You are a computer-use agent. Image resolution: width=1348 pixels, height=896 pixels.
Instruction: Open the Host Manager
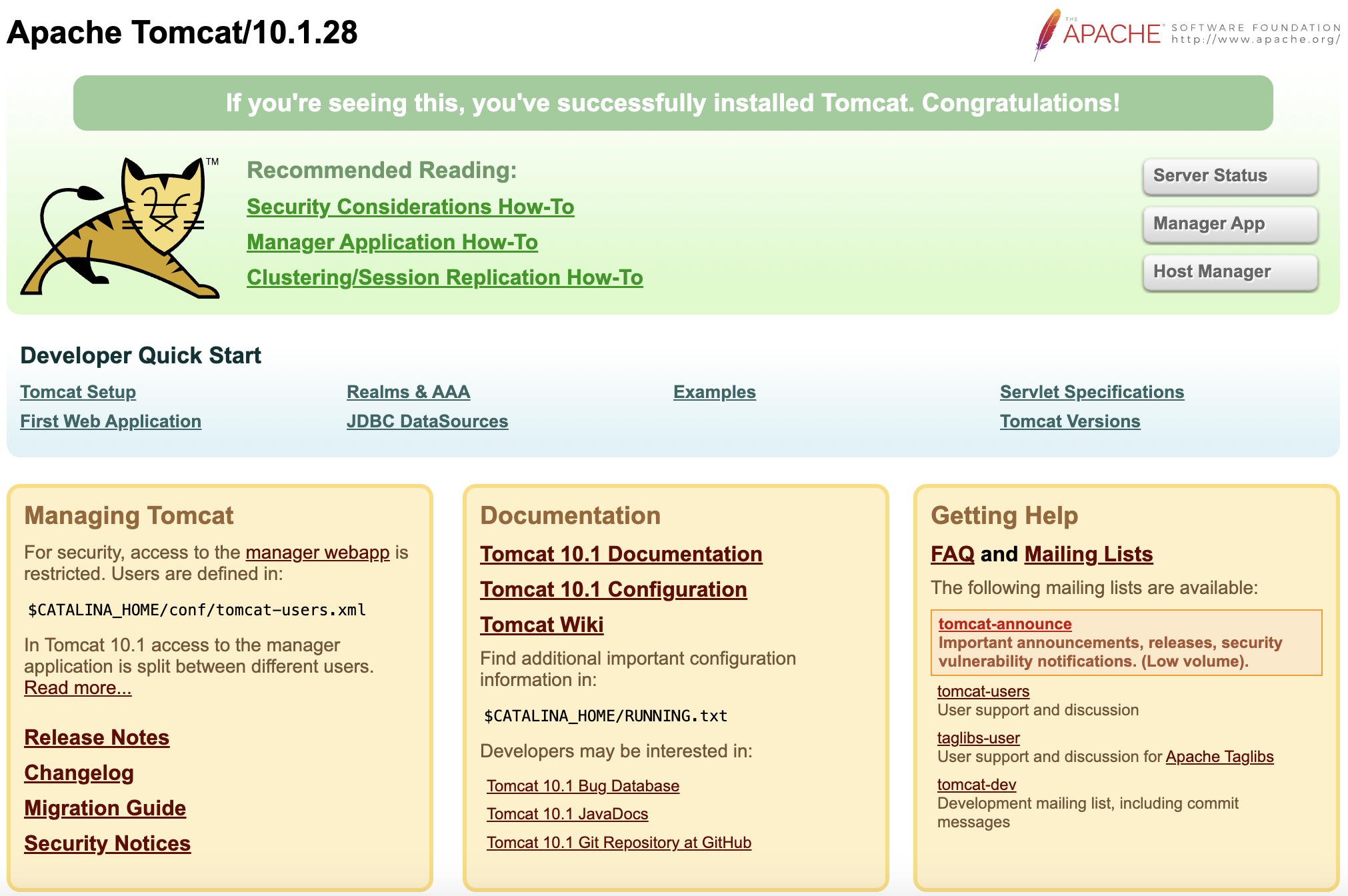(x=1230, y=272)
